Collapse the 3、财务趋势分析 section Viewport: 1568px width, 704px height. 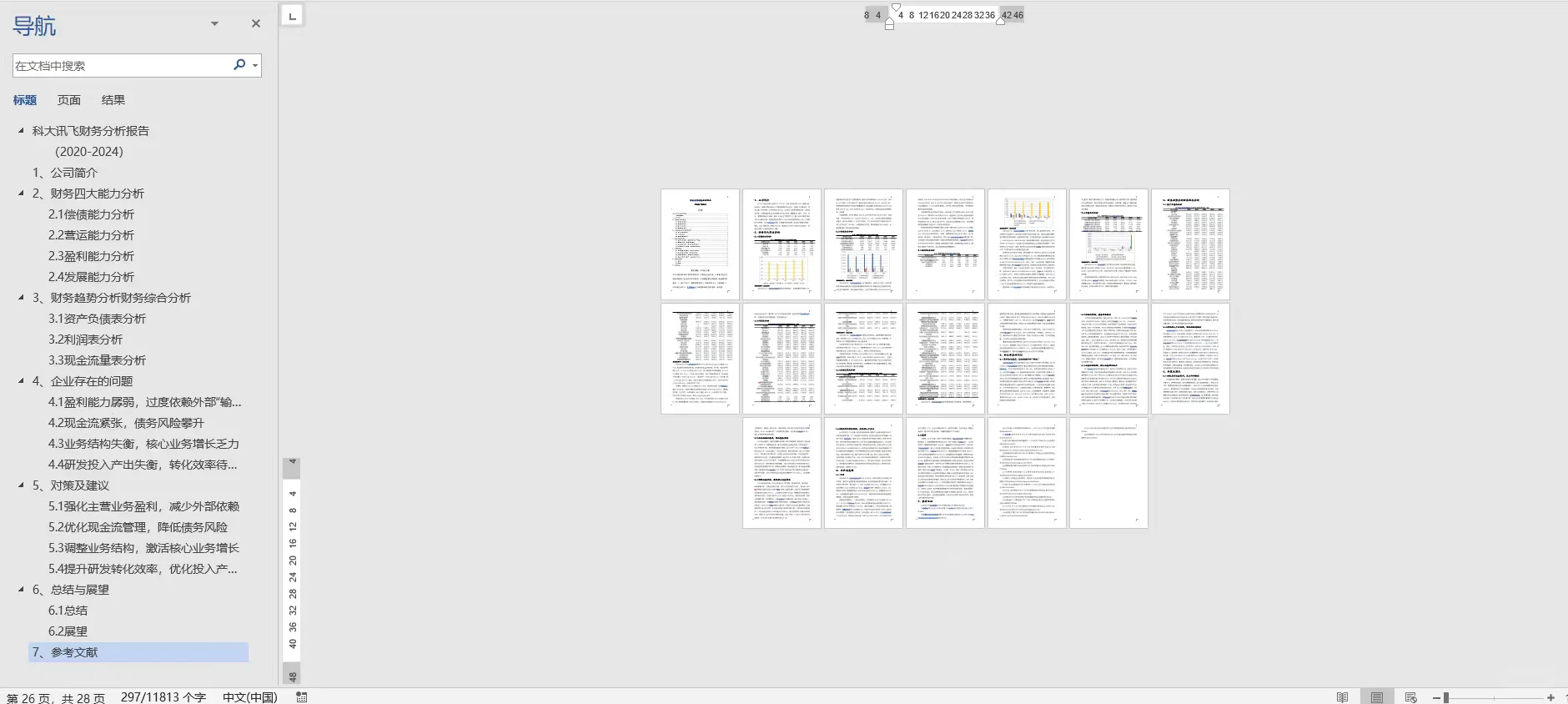click(21, 297)
